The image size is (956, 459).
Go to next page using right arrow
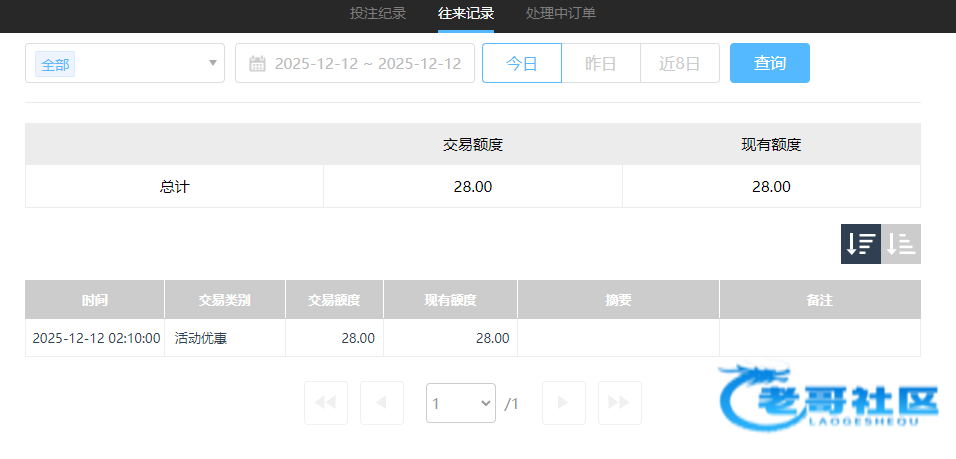(563, 403)
